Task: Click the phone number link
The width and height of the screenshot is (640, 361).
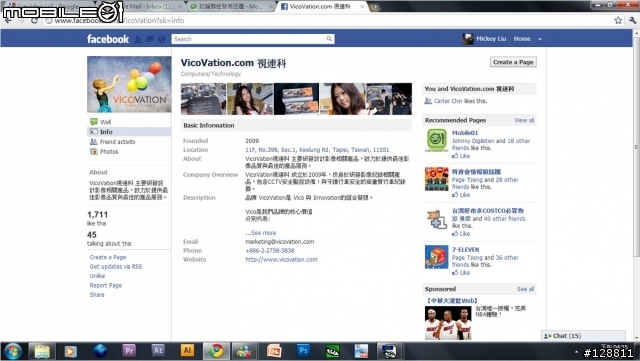Action: tap(269, 250)
